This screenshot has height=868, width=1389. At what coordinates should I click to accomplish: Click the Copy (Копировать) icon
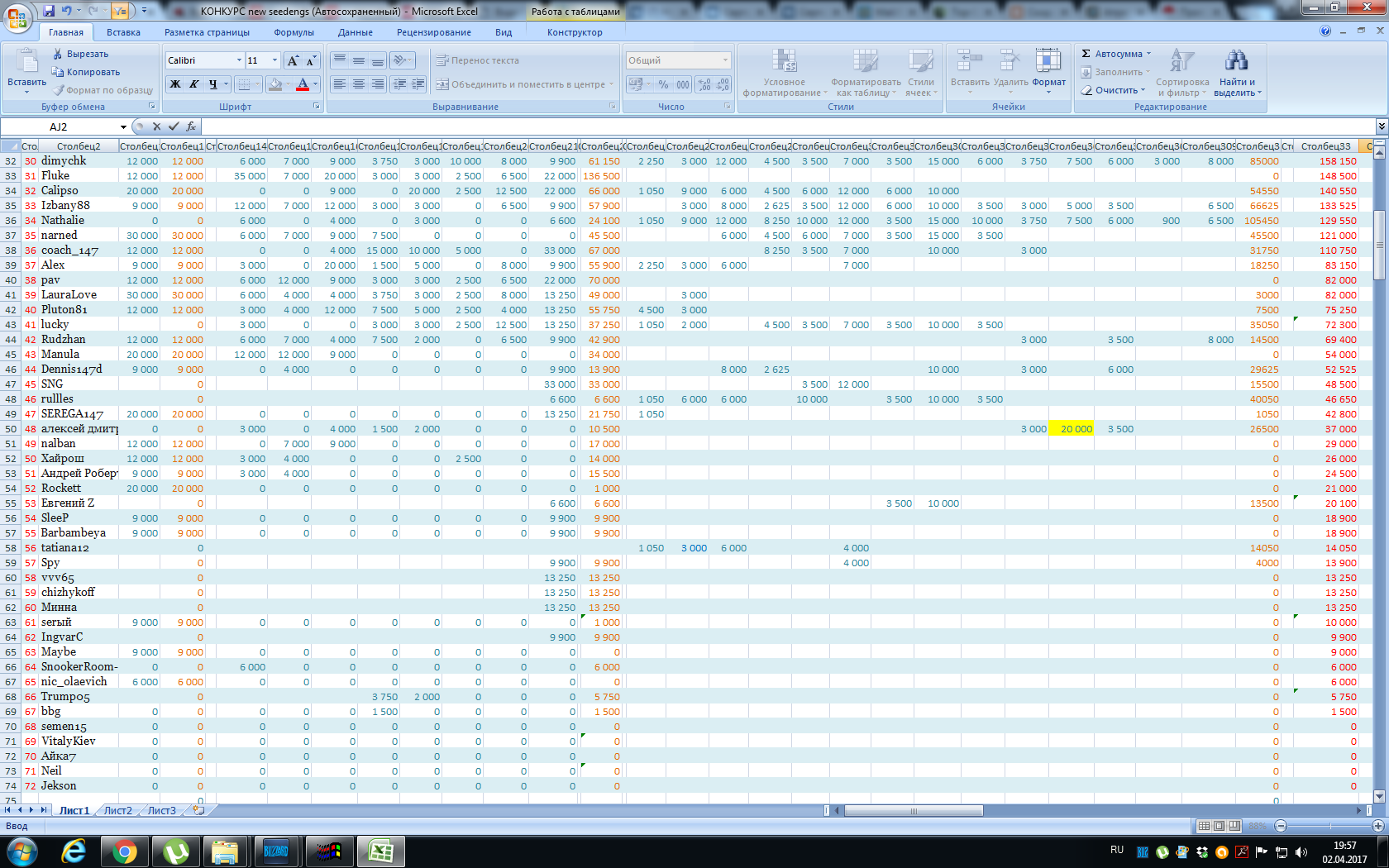point(58,72)
